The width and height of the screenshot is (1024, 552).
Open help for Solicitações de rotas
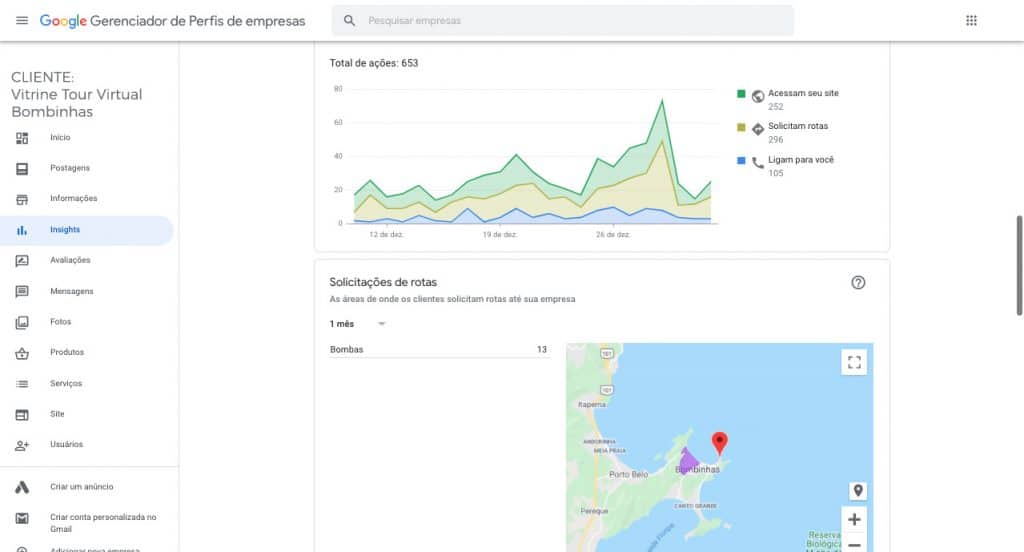click(858, 282)
